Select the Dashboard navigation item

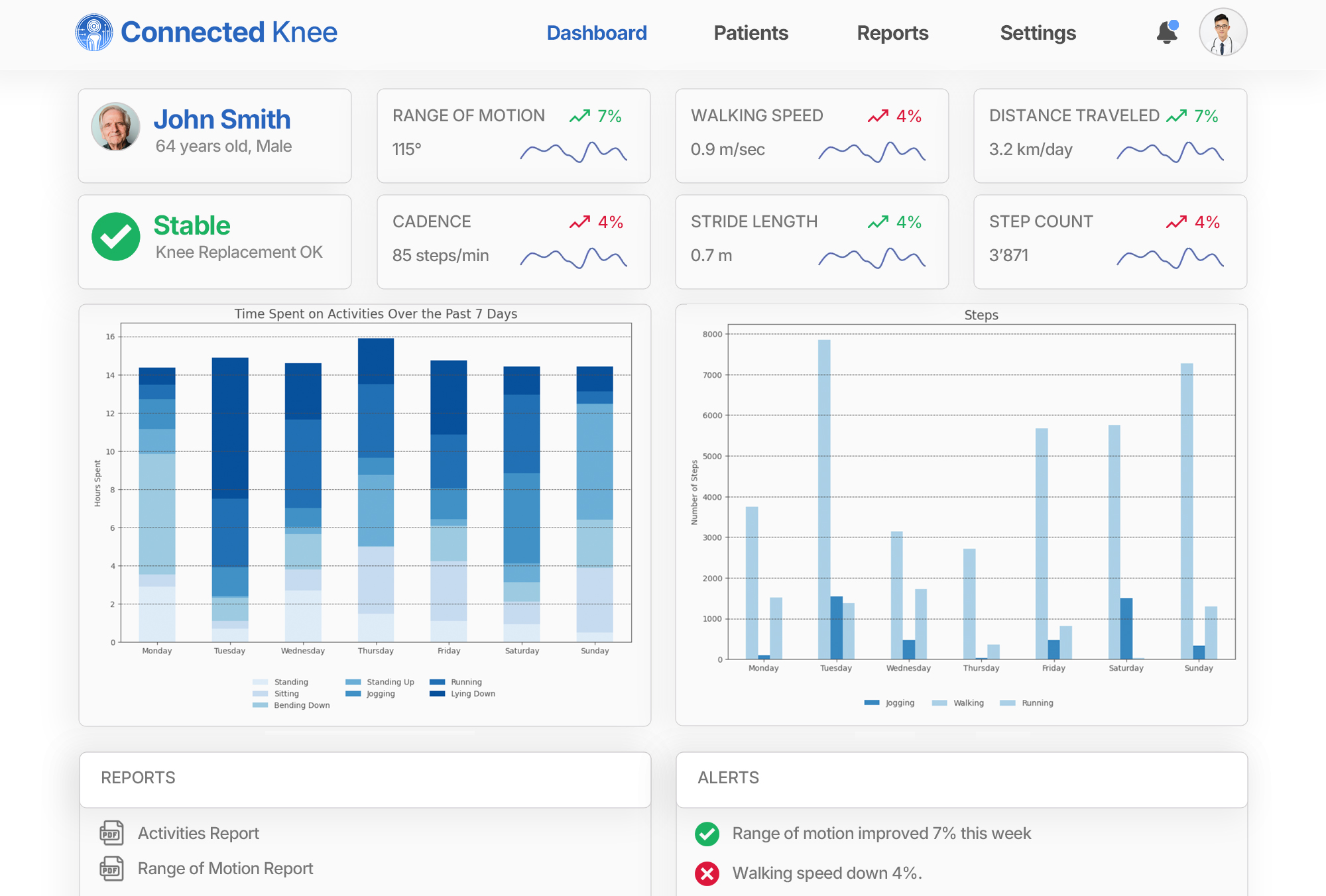pos(597,33)
